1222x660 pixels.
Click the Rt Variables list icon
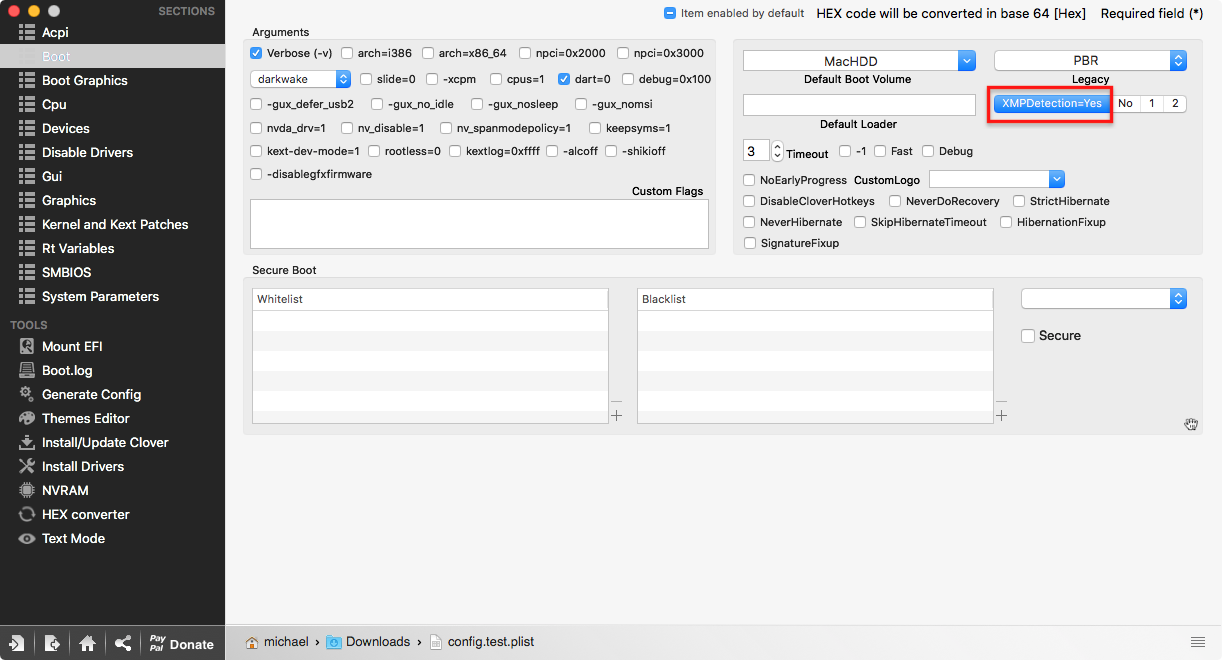26,248
